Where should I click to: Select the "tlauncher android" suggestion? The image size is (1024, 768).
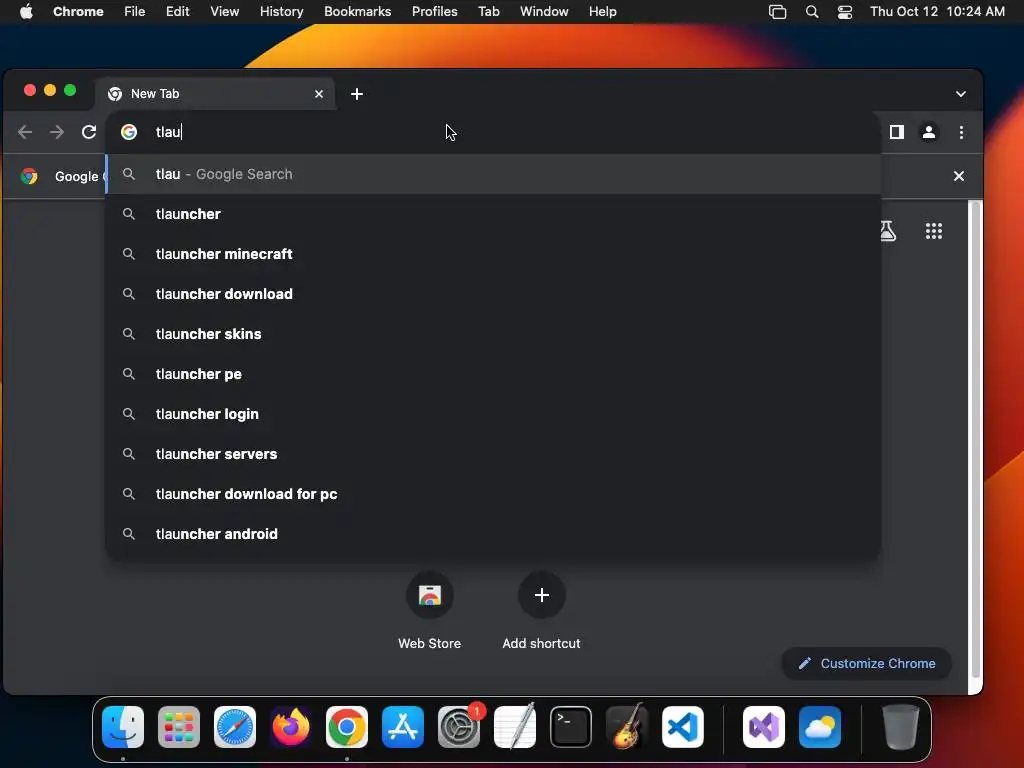pos(494,534)
